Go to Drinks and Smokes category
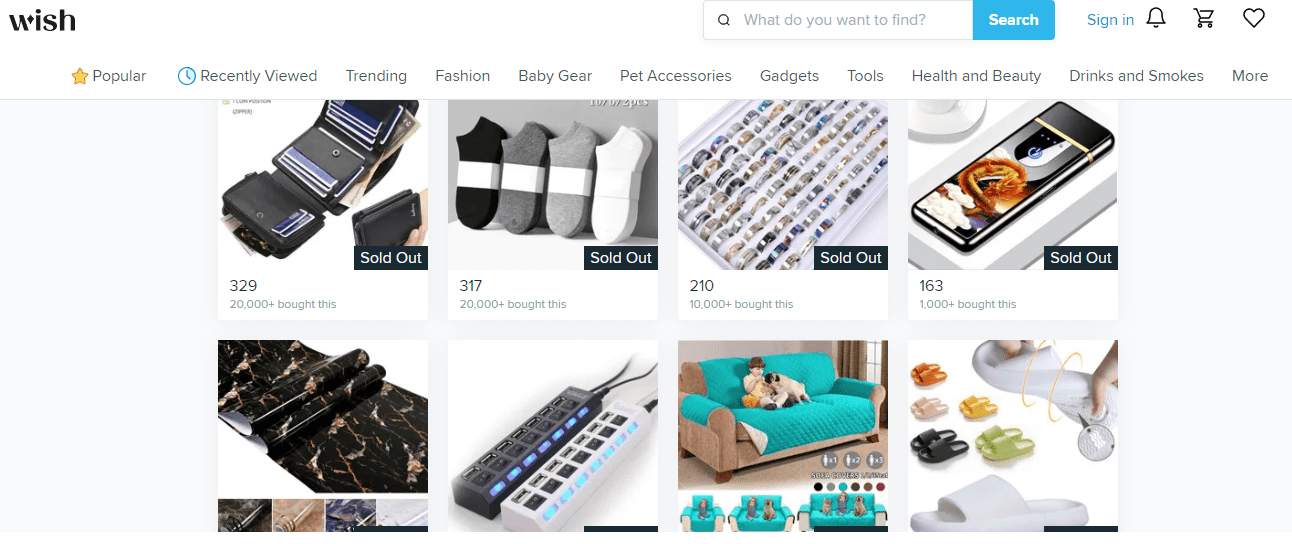This screenshot has width=1292, height=544. pyautogui.click(x=1136, y=76)
